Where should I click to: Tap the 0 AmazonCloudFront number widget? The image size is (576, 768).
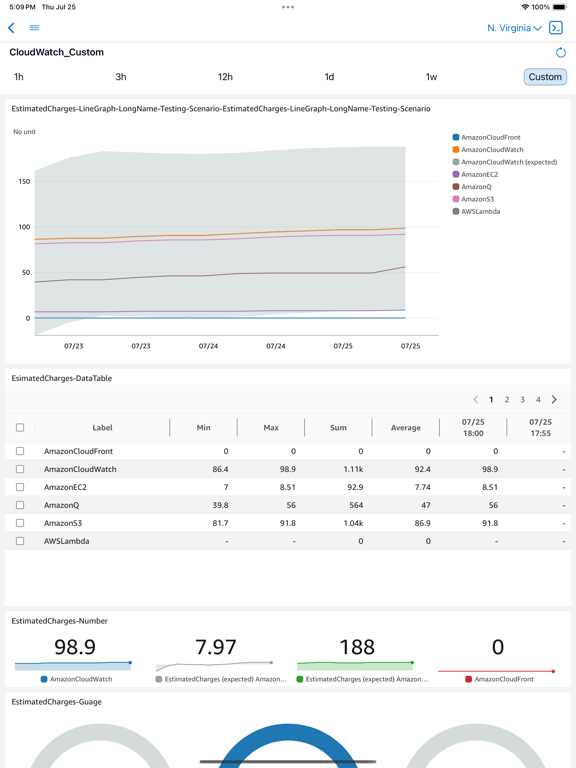(498, 647)
